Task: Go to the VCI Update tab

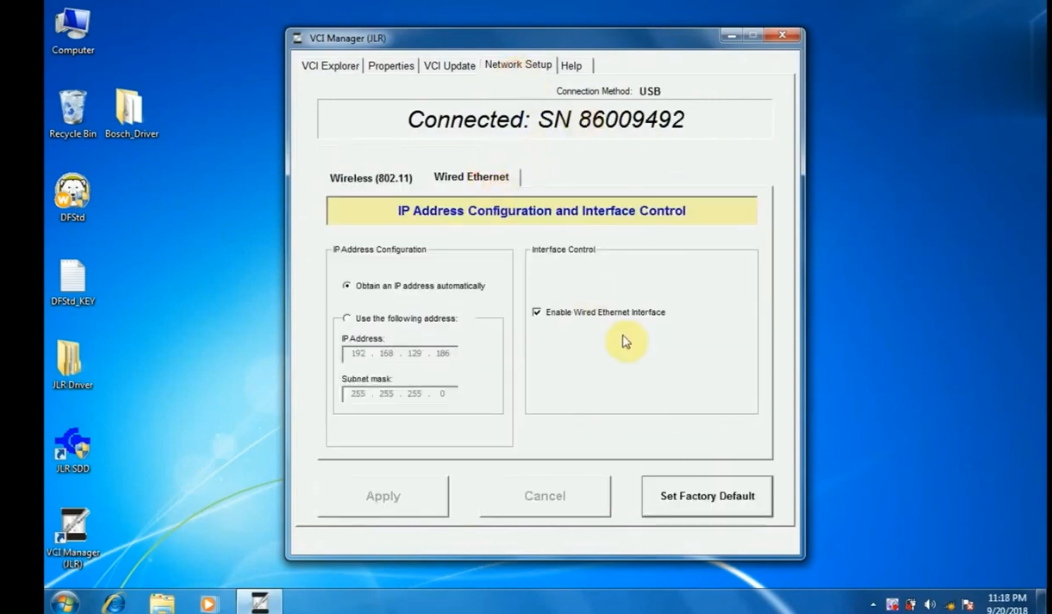Action: point(450,66)
